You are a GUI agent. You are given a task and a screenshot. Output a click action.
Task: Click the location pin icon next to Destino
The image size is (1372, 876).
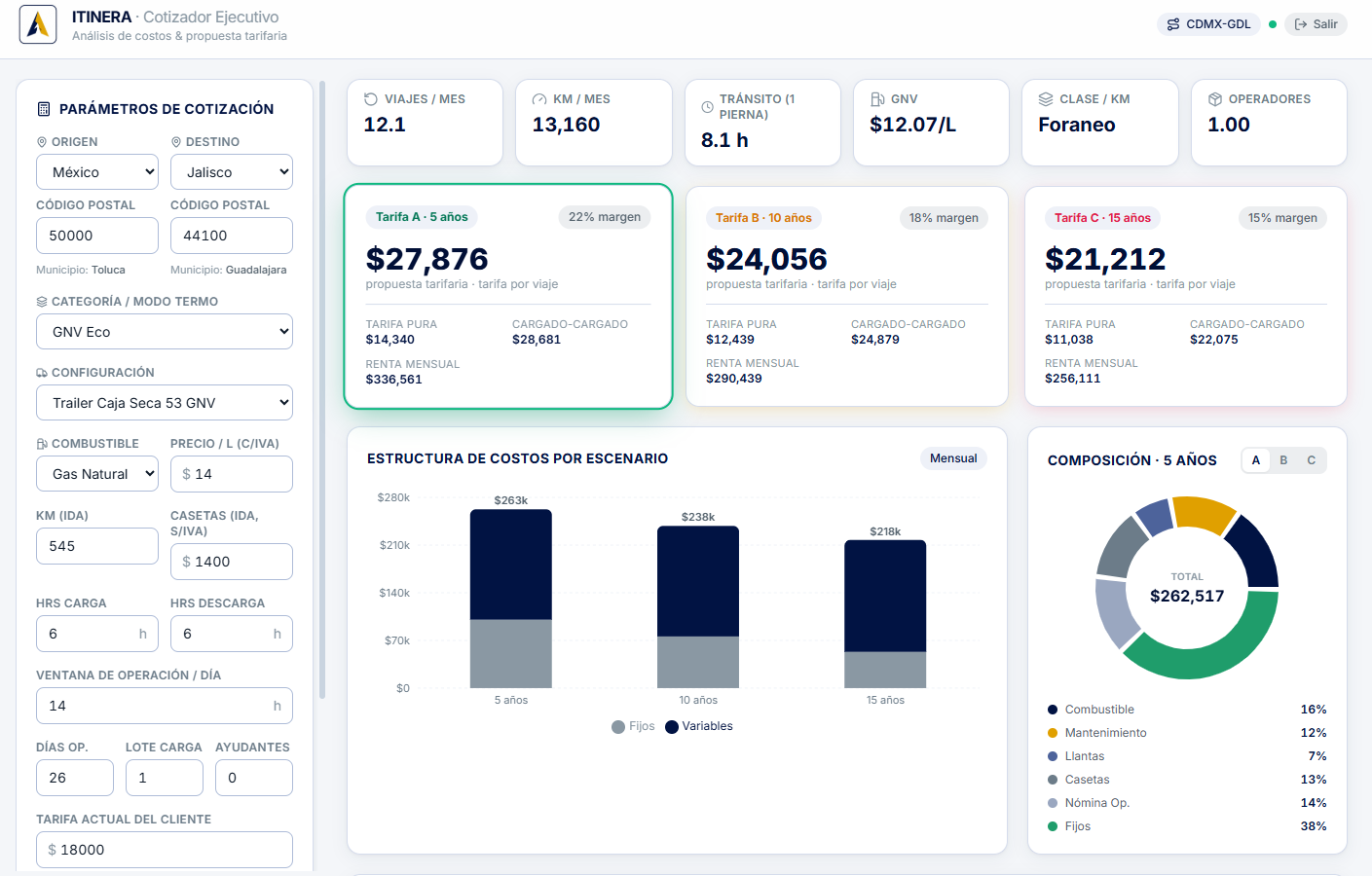pos(176,142)
